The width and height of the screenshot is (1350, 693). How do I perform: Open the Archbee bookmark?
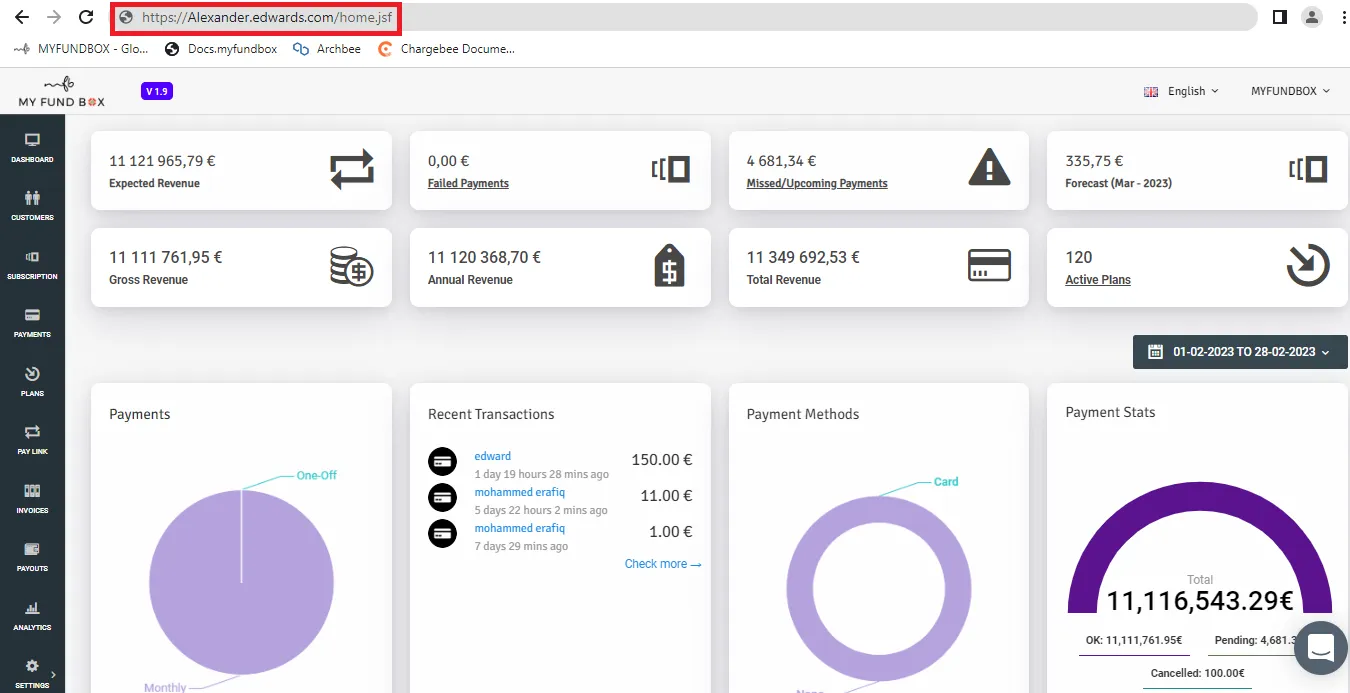[x=327, y=49]
